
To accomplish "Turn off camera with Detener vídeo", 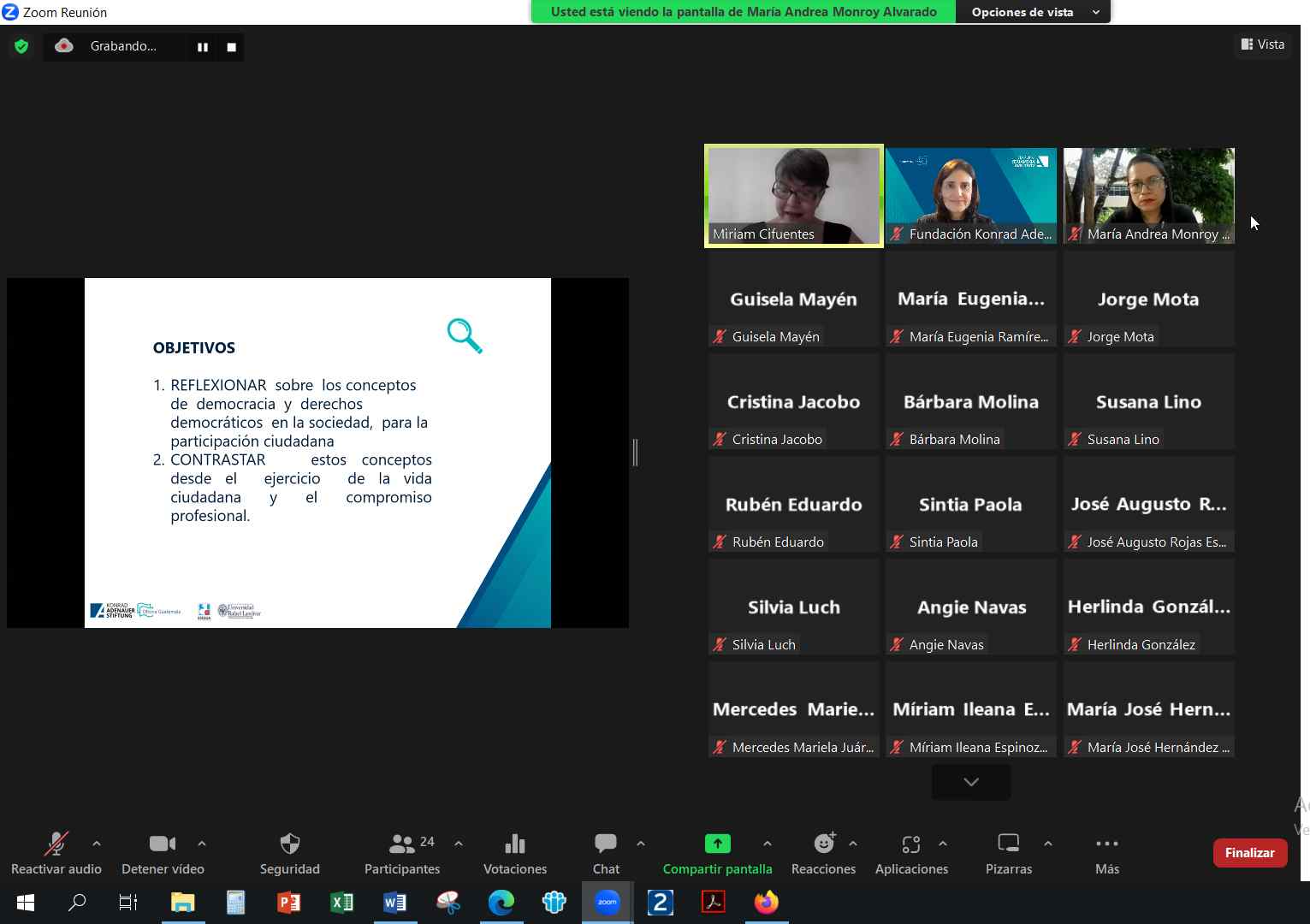I will (163, 844).
